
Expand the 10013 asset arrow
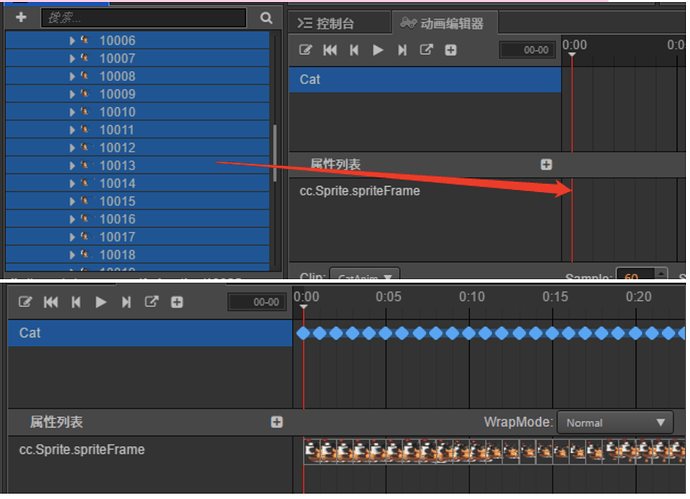[72, 166]
